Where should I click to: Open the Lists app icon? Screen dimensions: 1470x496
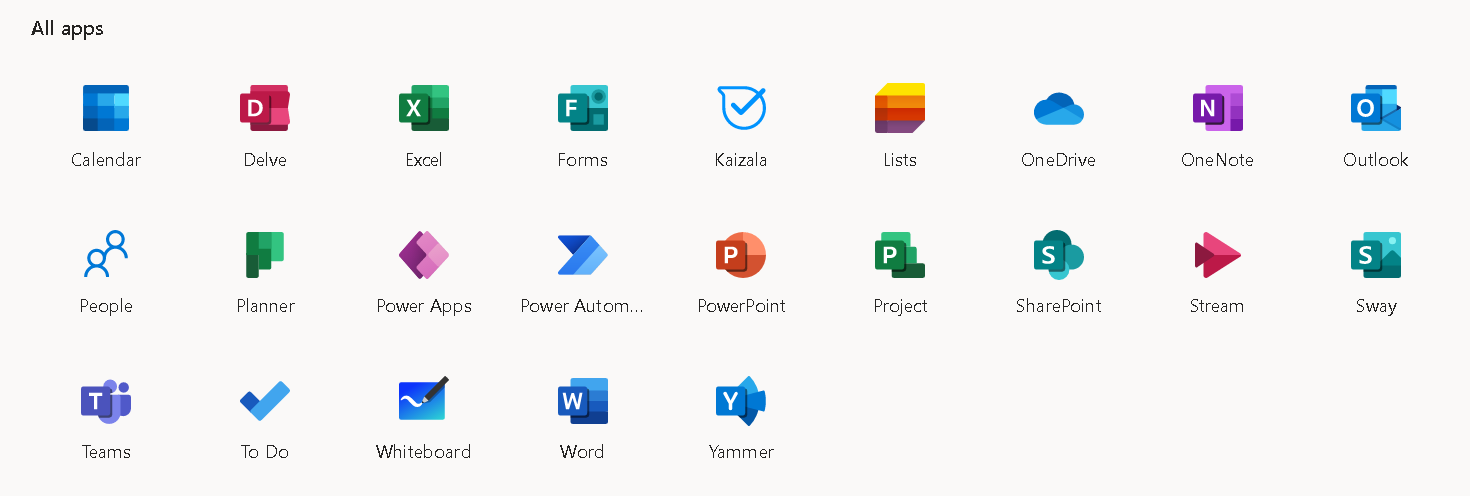[900, 108]
